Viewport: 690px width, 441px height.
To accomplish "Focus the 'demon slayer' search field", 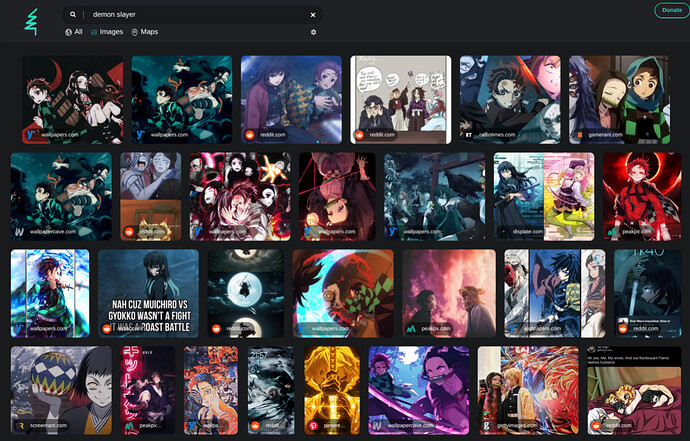I will 192,15.
